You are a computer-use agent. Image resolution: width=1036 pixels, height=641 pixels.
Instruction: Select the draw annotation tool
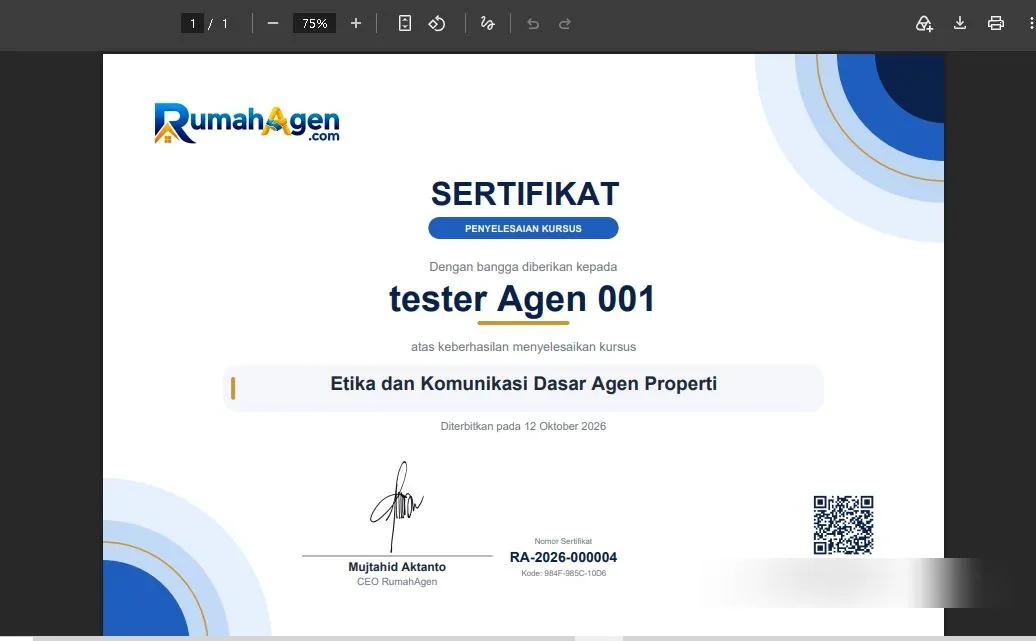pos(488,24)
